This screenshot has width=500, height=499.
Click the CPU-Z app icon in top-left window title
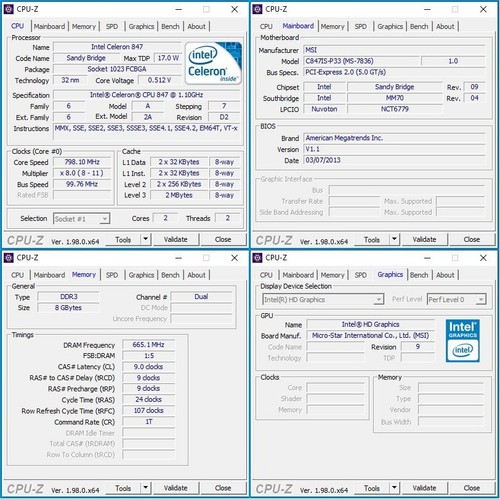click(x=8, y=9)
